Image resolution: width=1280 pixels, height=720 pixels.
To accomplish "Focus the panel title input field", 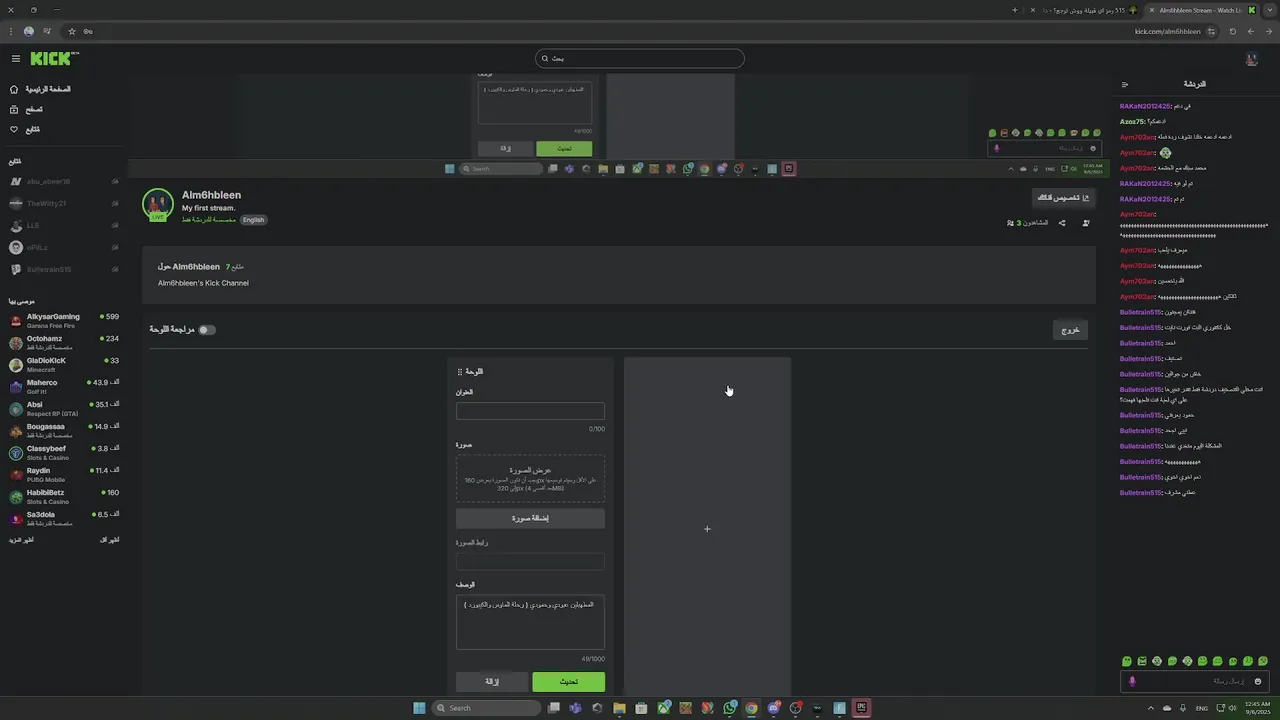I will tap(530, 411).
